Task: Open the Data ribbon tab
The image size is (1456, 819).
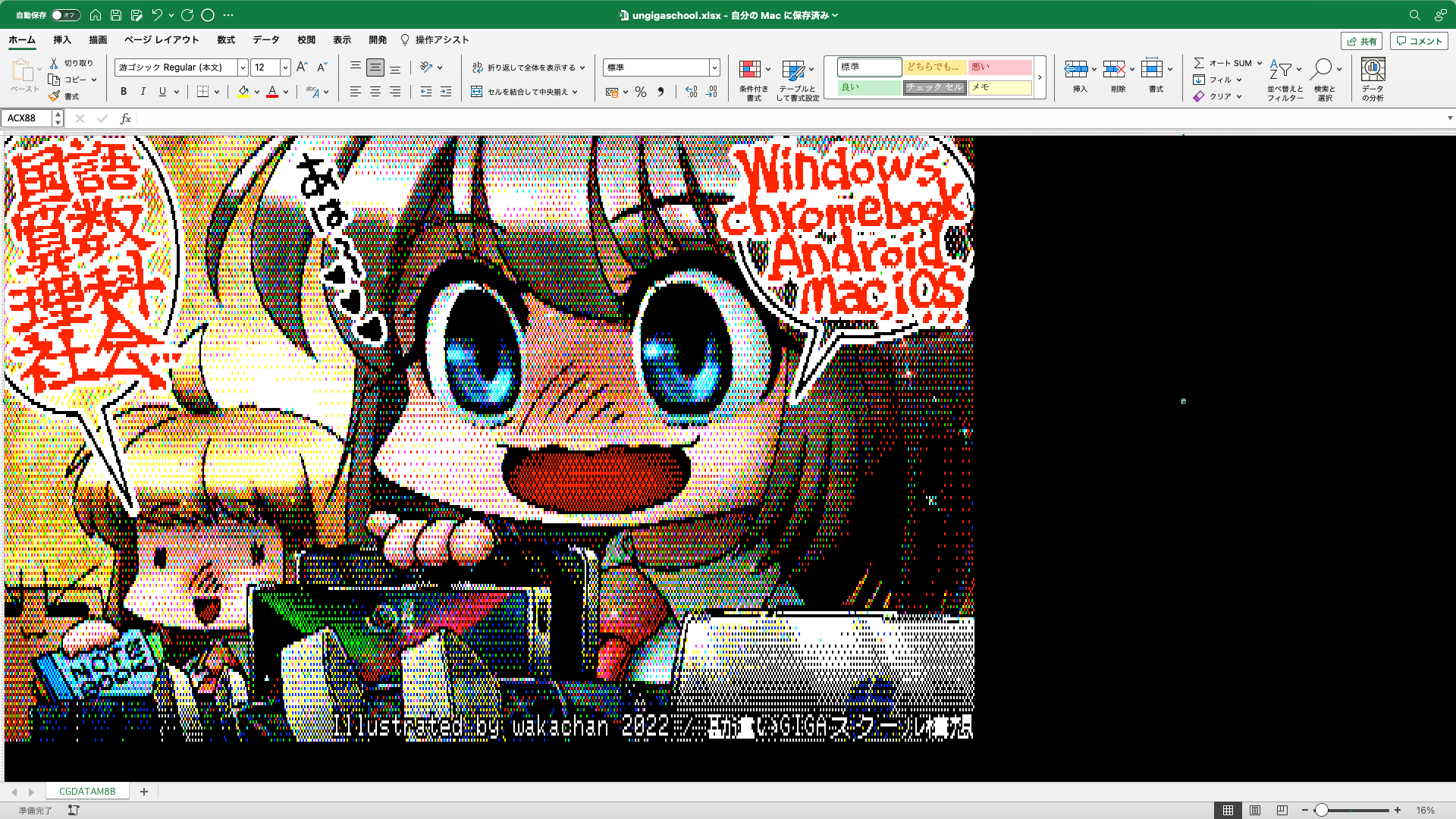Action: click(266, 40)
